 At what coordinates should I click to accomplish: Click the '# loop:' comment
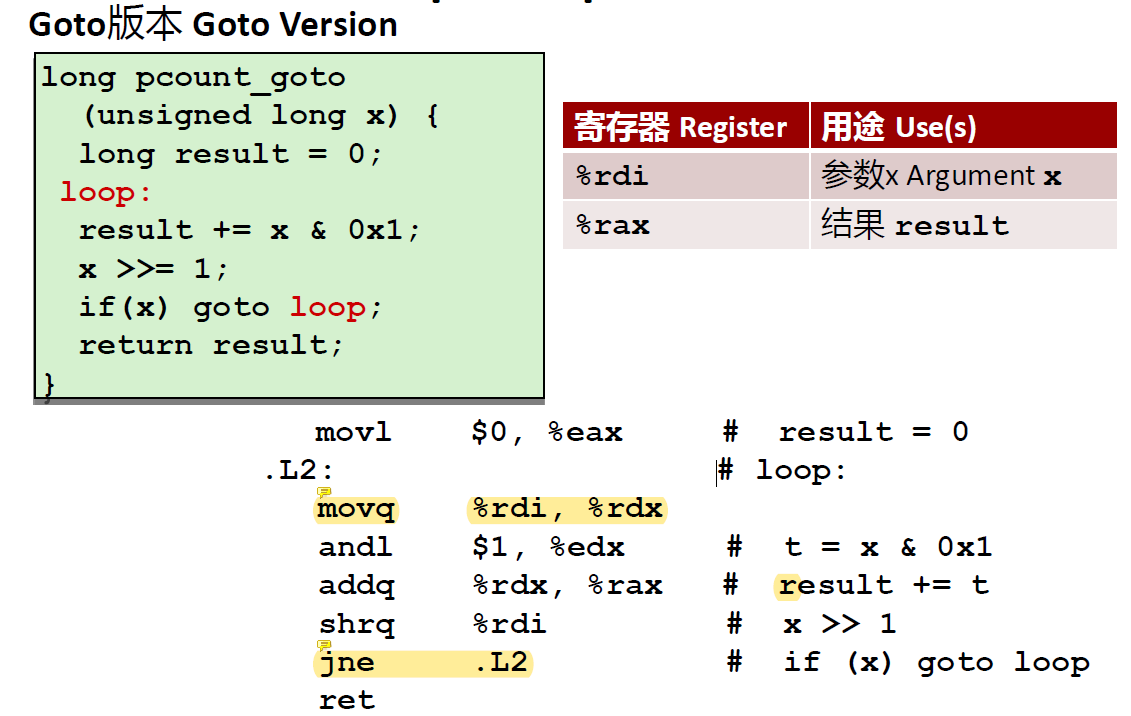(782, 471)
